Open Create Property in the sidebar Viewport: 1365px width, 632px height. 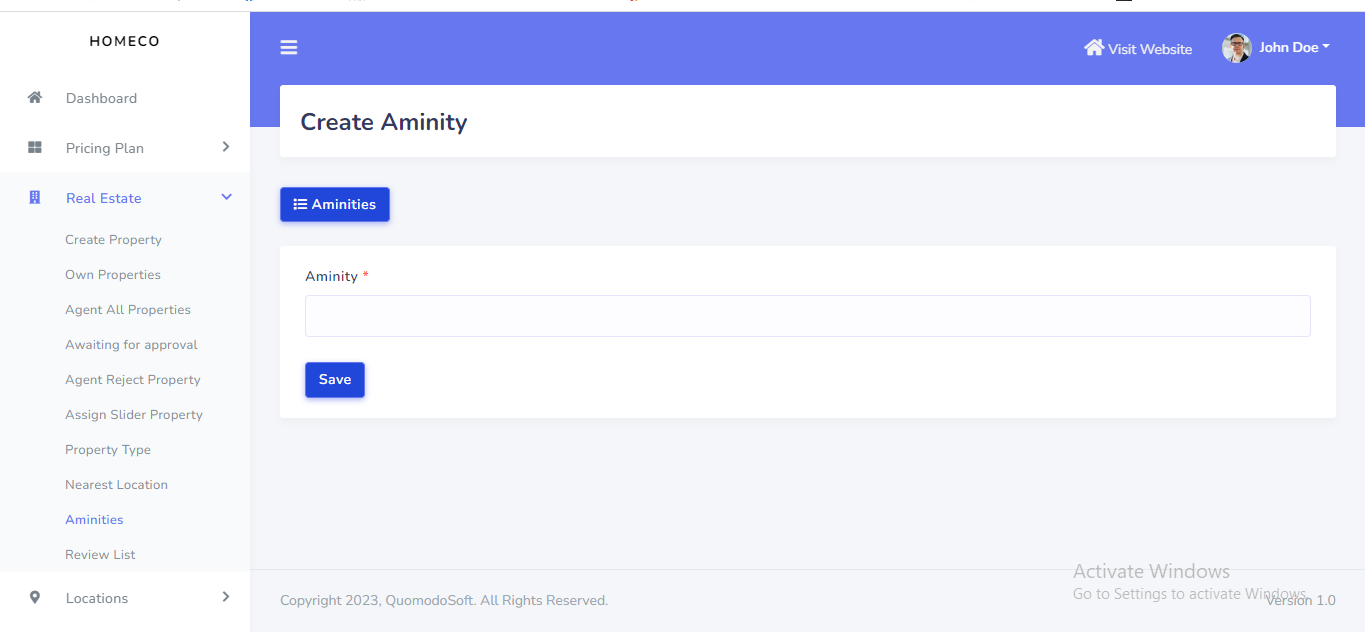[x=113, y=240]
